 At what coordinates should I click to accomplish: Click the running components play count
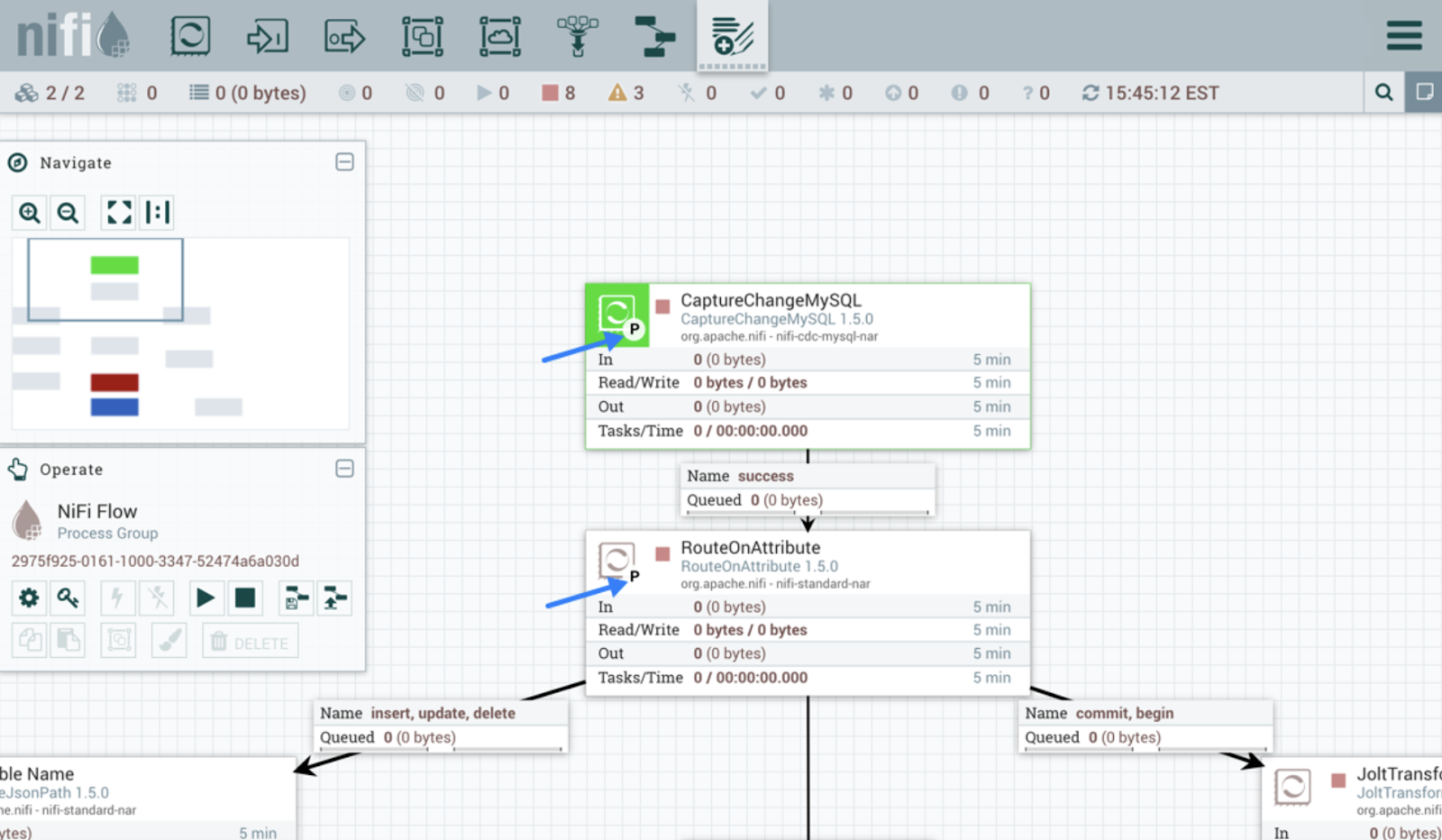pyautogui.click(x=493, y=93)
